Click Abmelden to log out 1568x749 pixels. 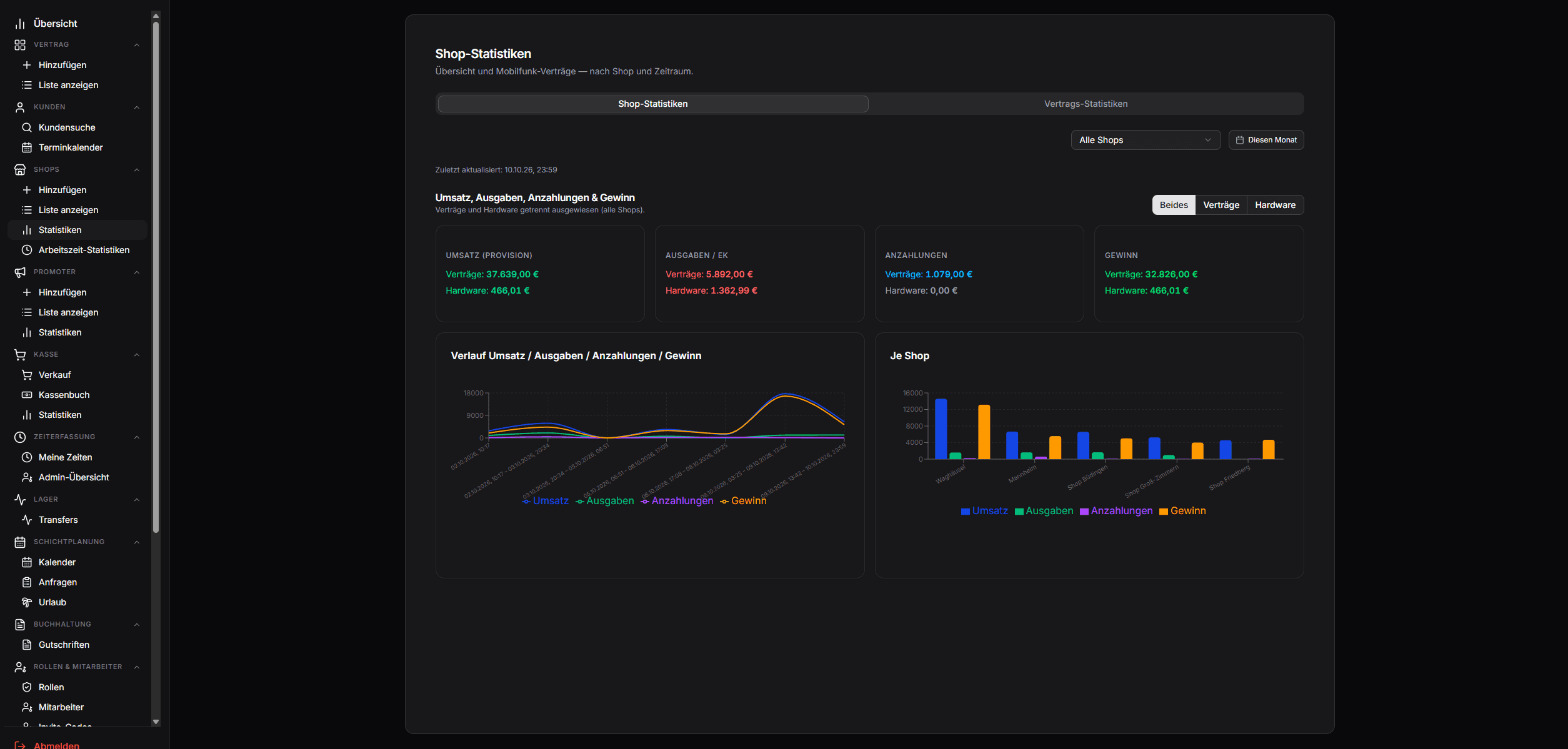point(56,745)
